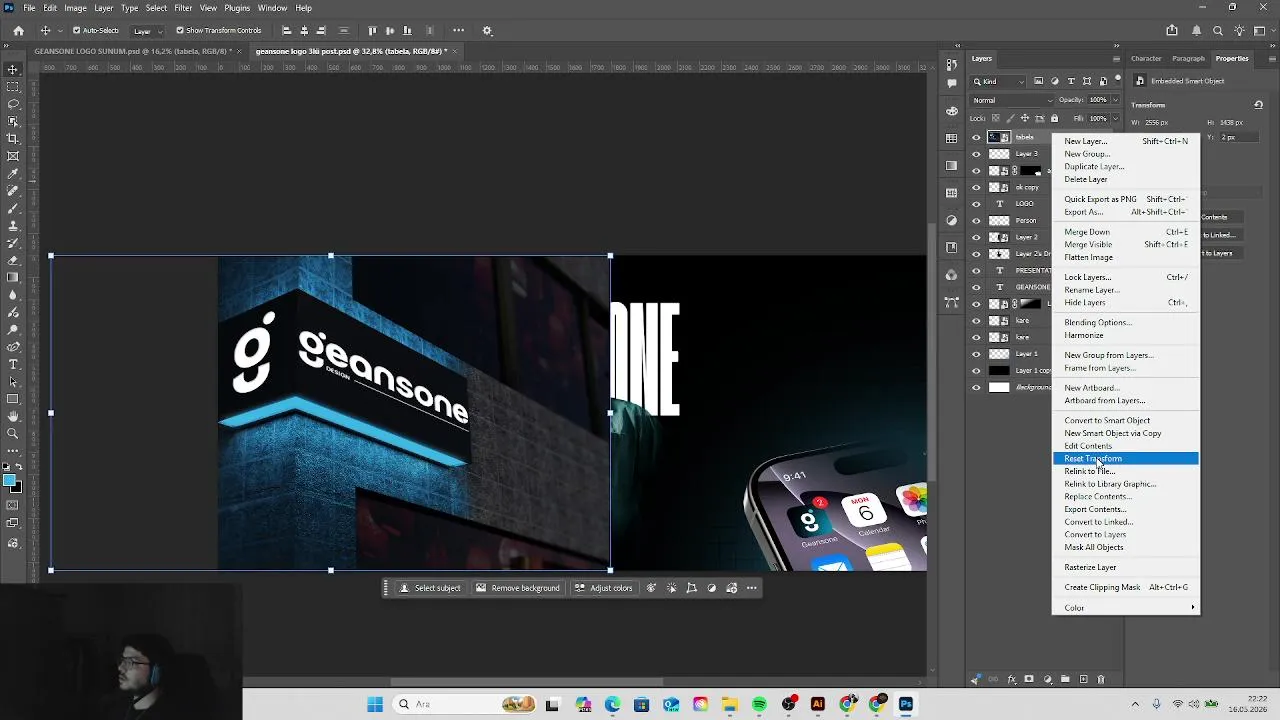The width and height of the screenshot is (1280, 720).
Task: Select the Move tool in toolbar
Action: pos(13,69)
